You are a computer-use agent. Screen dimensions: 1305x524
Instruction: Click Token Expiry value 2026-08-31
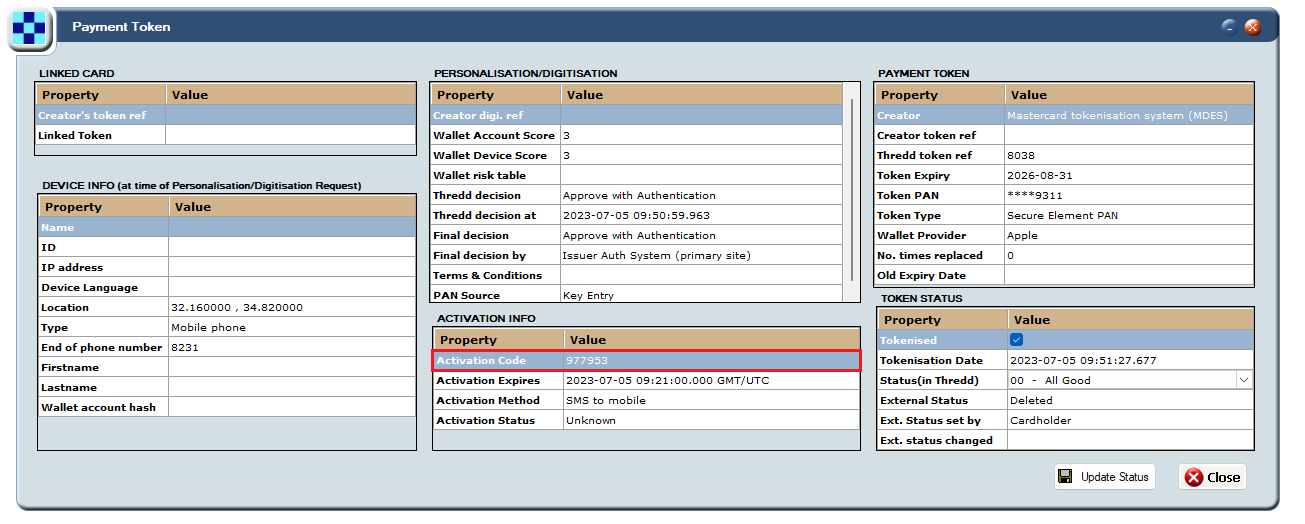click(x=1039, y=175)
